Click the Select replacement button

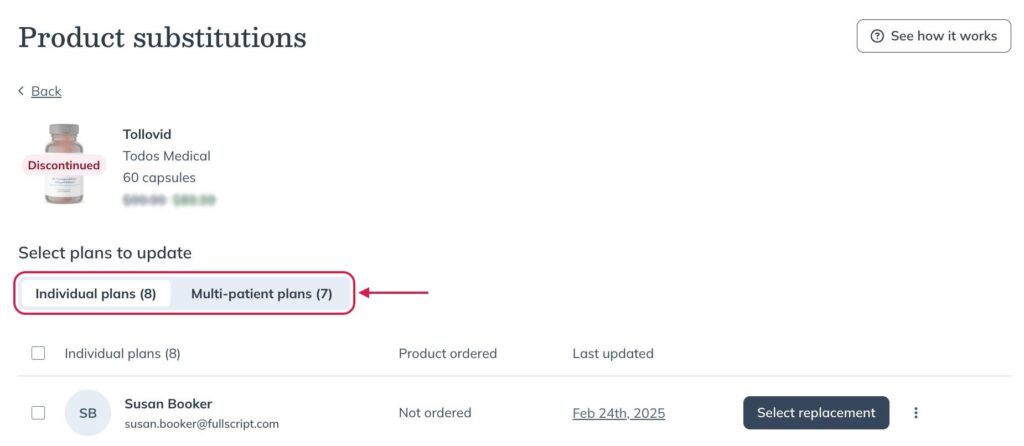816,413
